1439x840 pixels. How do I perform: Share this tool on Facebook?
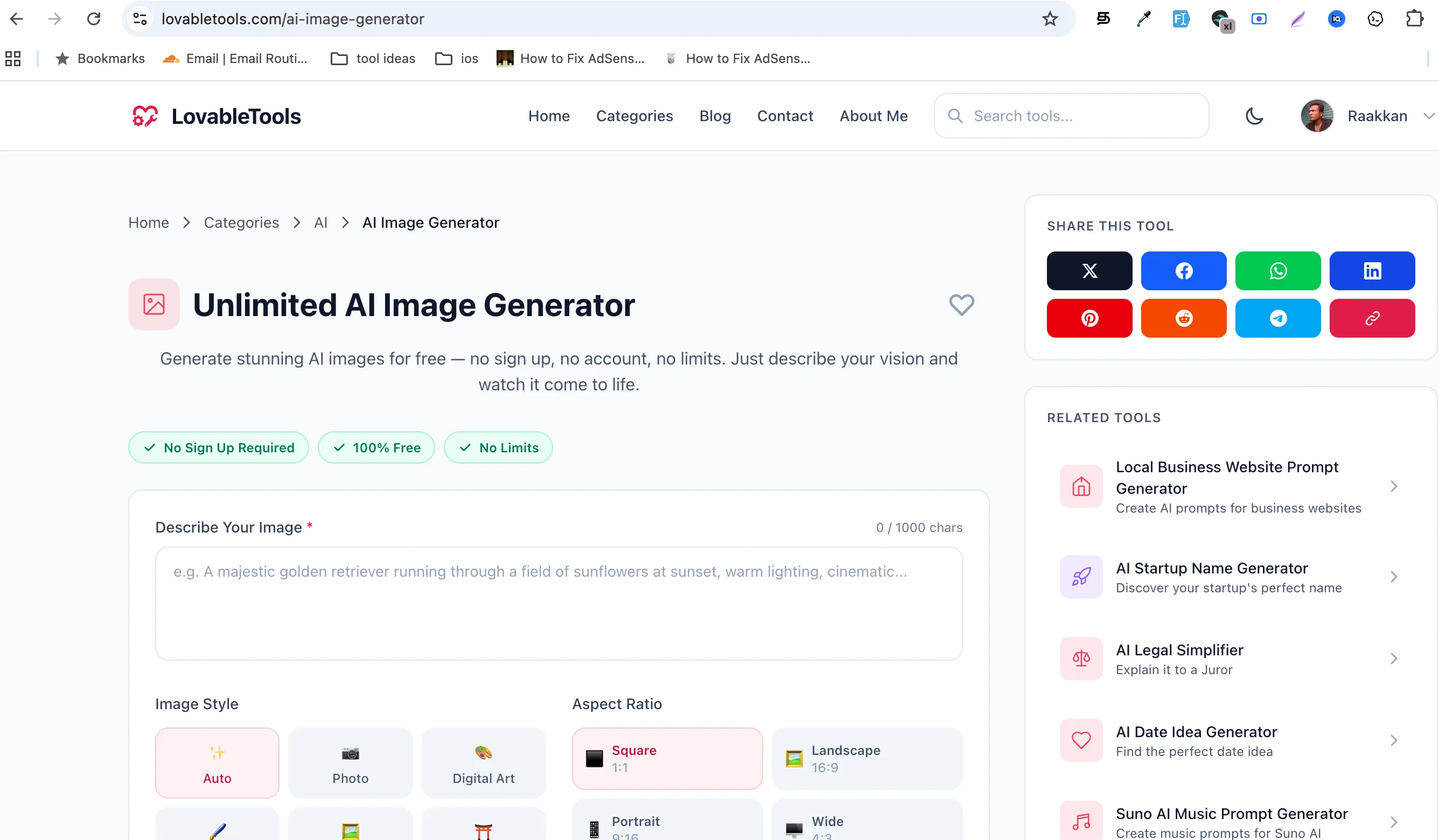1183,271
